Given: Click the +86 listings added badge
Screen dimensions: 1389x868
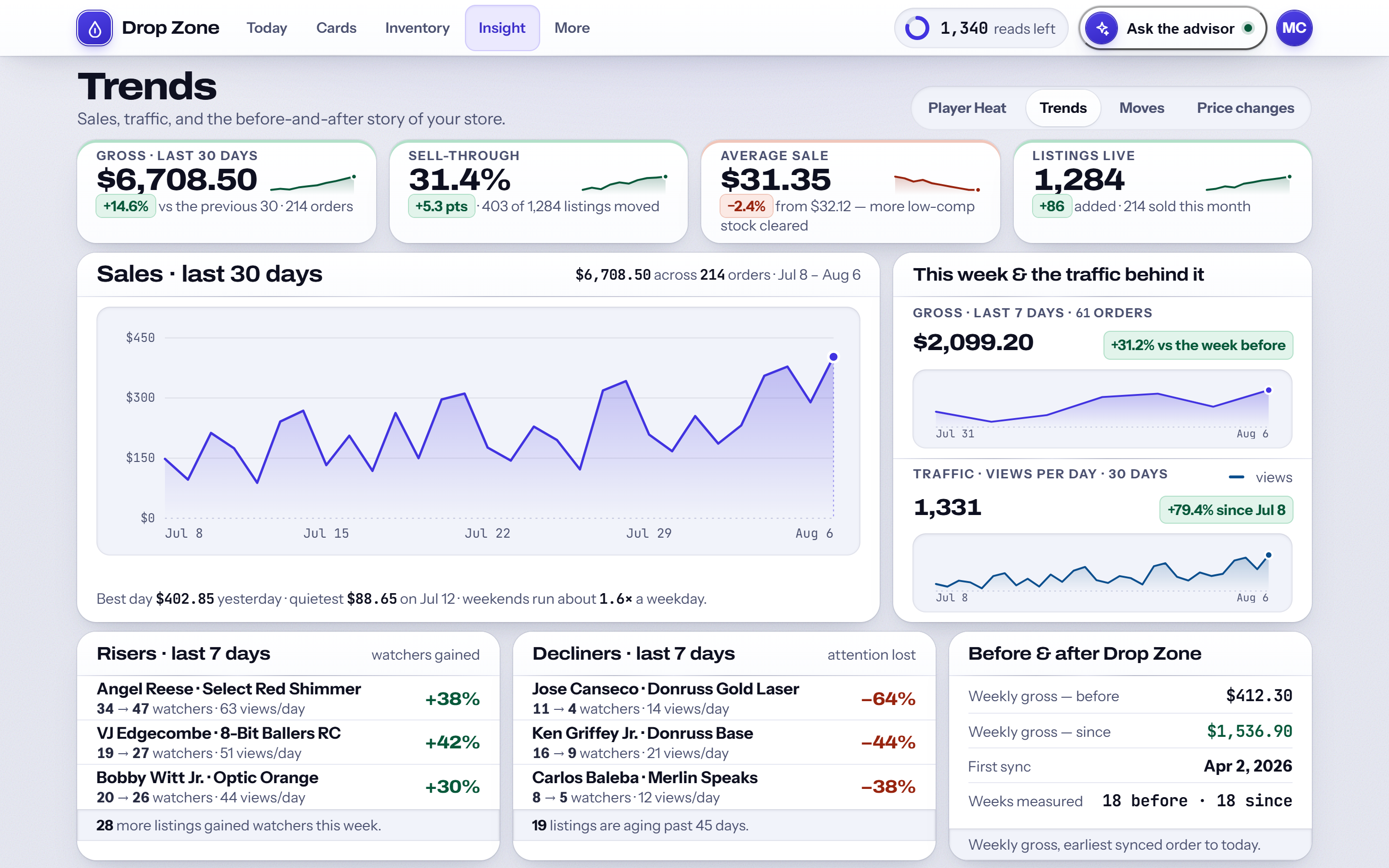Looking at the screenshot, I should [1051, 206].
